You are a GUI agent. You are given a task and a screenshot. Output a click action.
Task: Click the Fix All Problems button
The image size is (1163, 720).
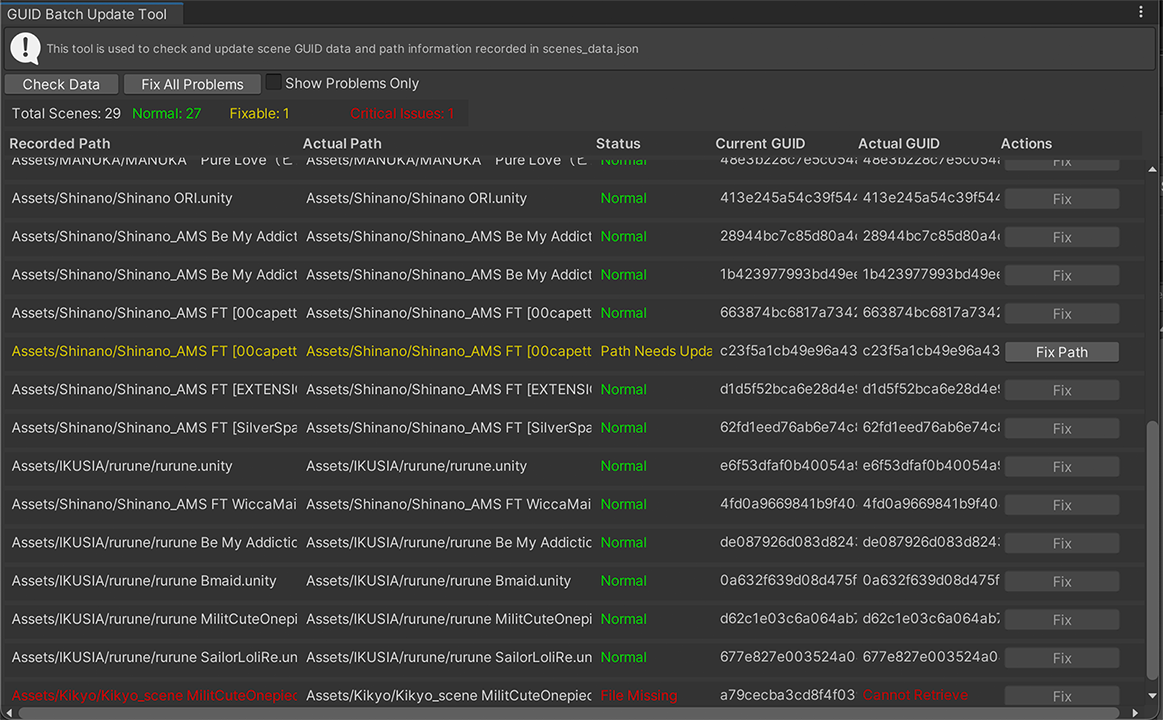tap(192, 84)
